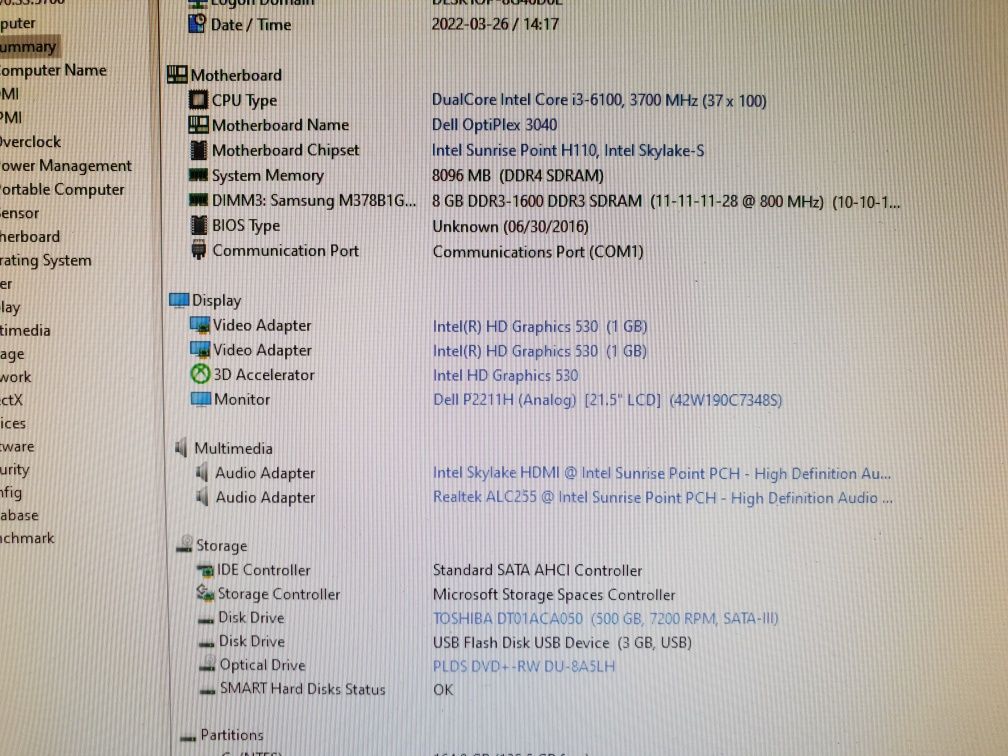Click the Monitor row icon

pos(201,399)
